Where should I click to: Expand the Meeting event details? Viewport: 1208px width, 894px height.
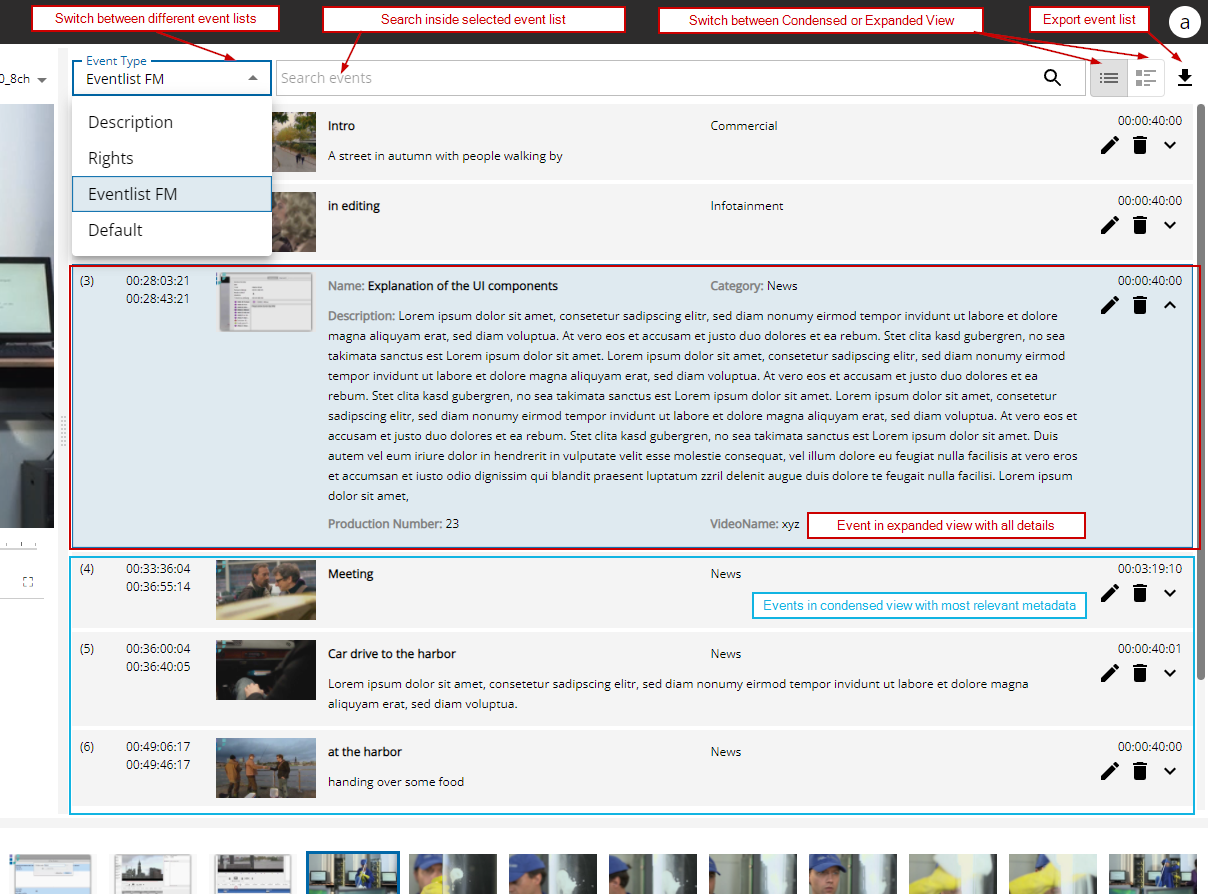tap(1170, 593)
